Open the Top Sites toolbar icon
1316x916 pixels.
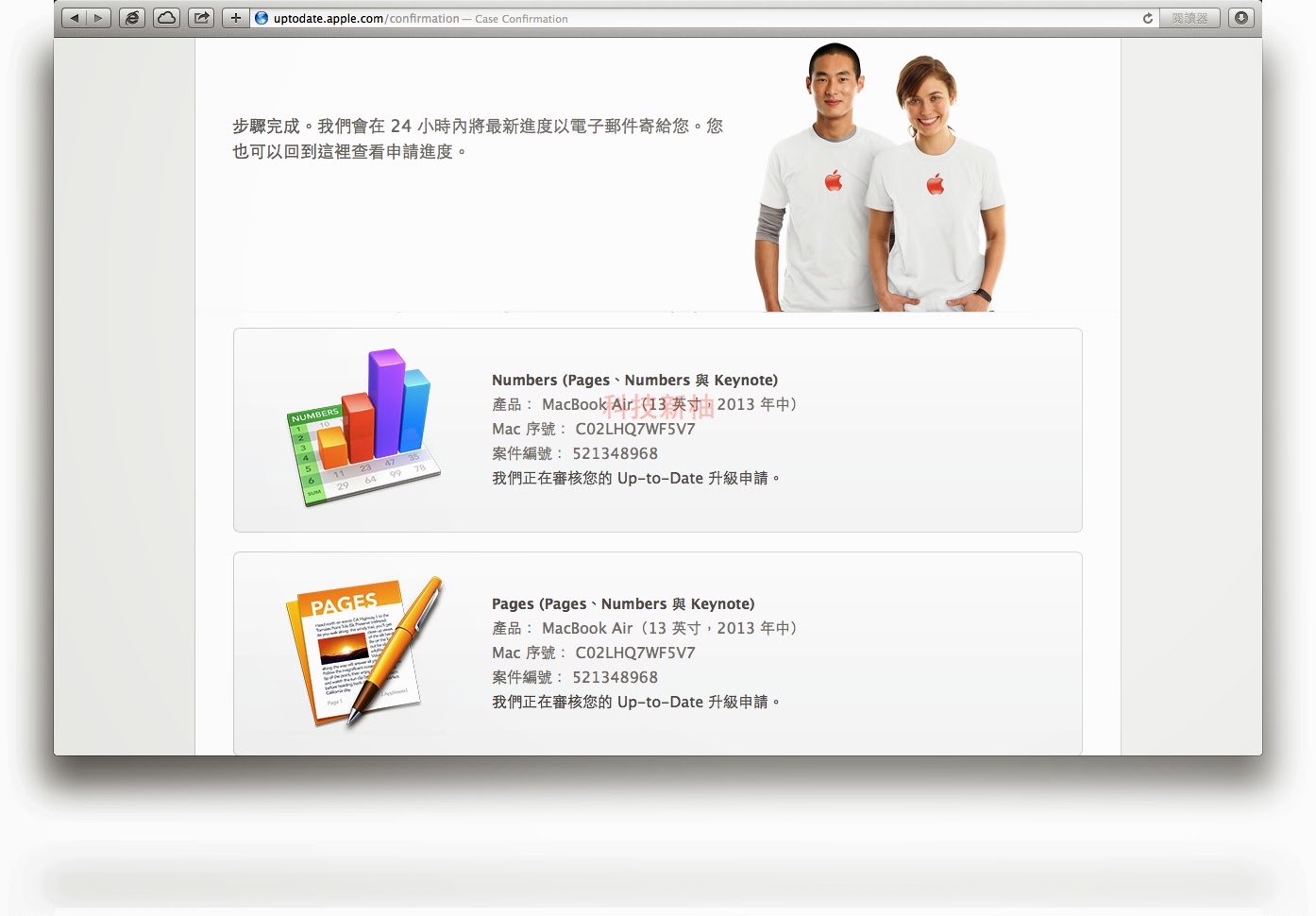click(132, 18)
